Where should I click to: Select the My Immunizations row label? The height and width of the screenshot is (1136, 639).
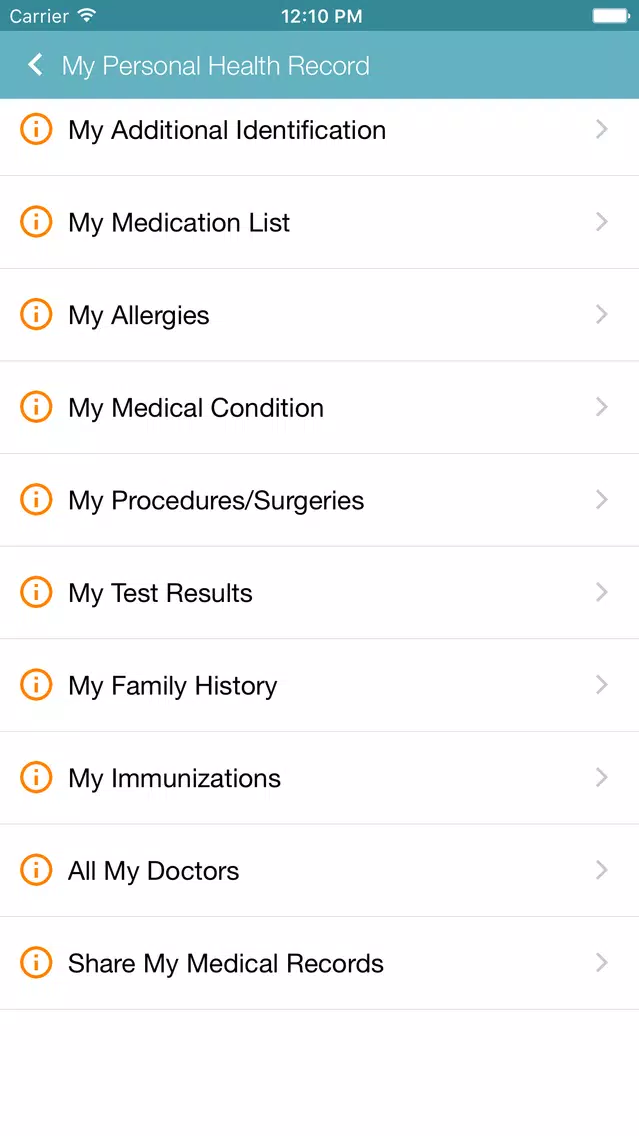tap(174, 779)
